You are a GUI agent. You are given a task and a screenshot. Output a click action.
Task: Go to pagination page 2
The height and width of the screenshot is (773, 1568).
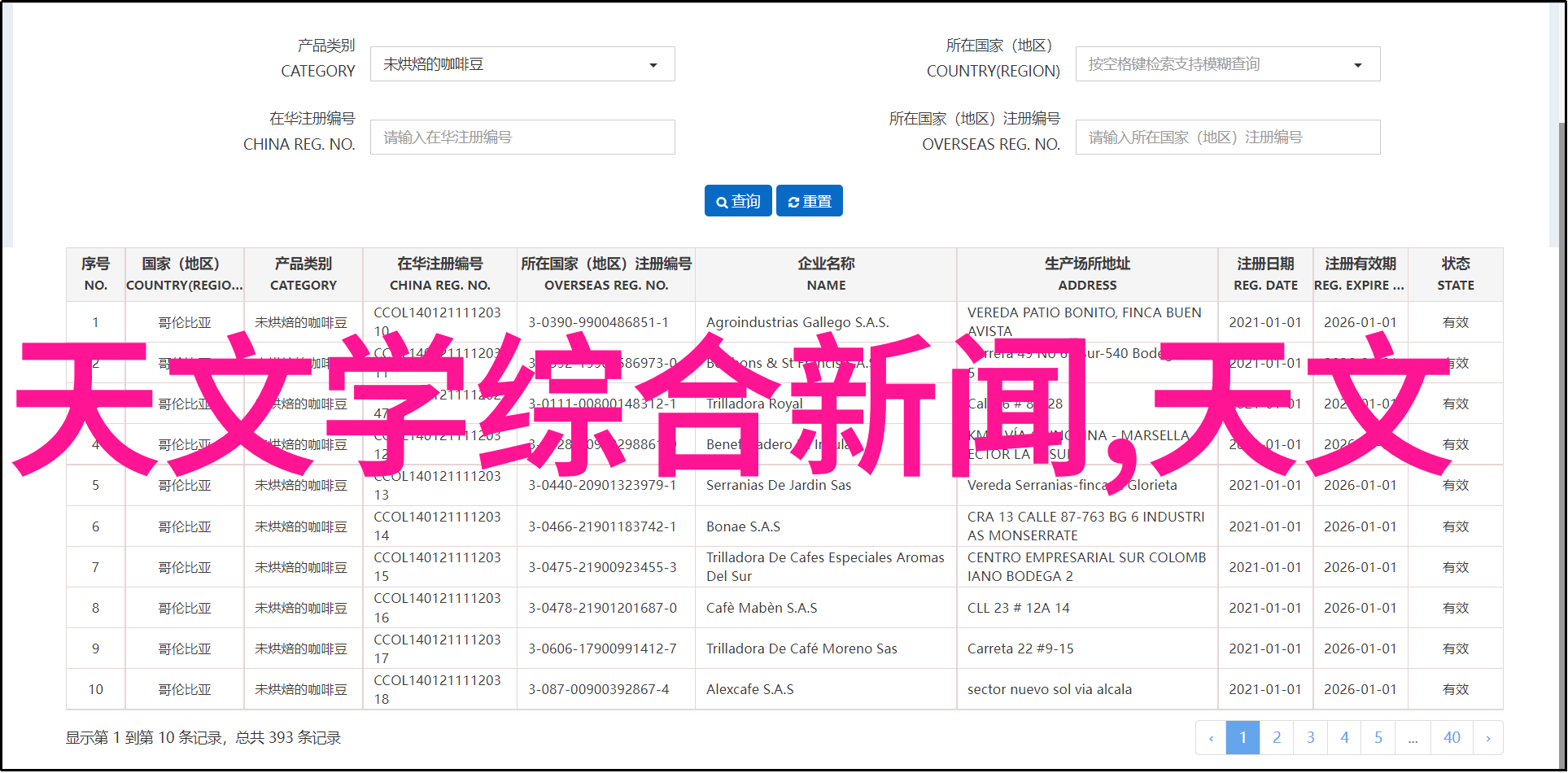point(1277,738)
